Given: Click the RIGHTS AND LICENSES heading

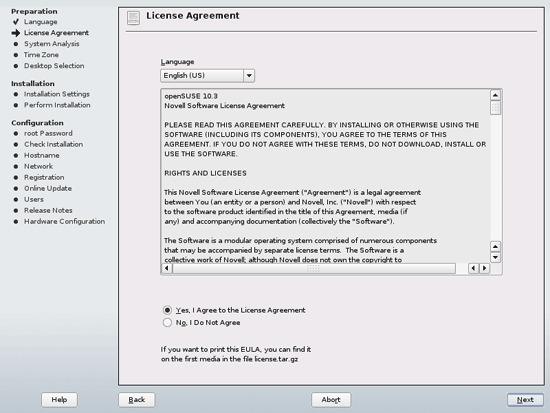Looking at the screenshot, I should click(206, 173).
